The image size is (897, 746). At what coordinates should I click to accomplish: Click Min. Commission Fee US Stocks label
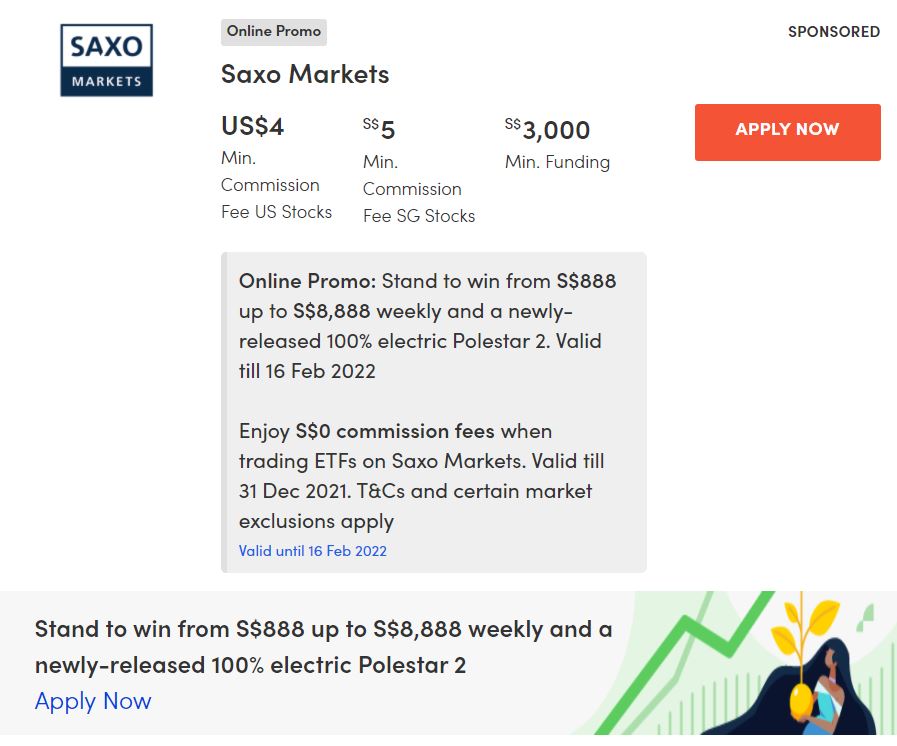(276, 185)
